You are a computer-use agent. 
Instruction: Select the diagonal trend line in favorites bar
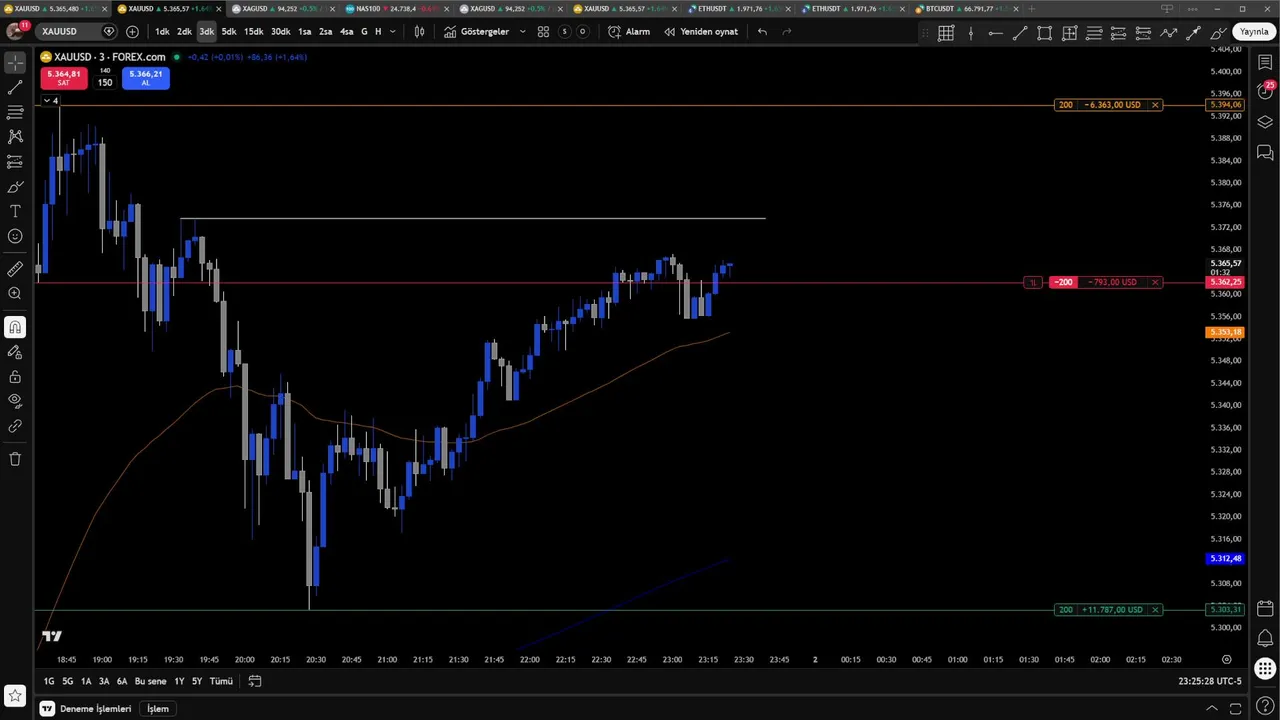(1020, 33)
